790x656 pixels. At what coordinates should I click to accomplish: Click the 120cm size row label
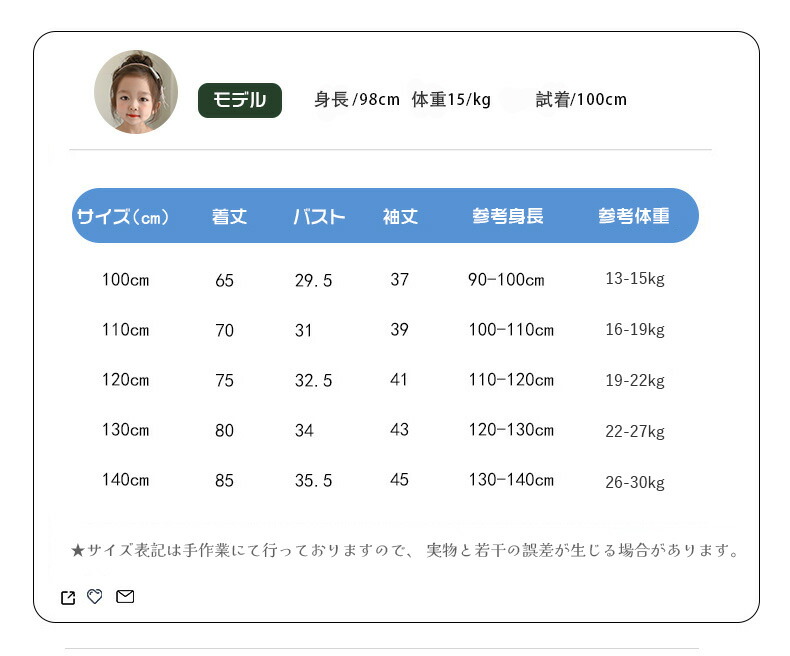pyautogui.click(x=125, y=380)
